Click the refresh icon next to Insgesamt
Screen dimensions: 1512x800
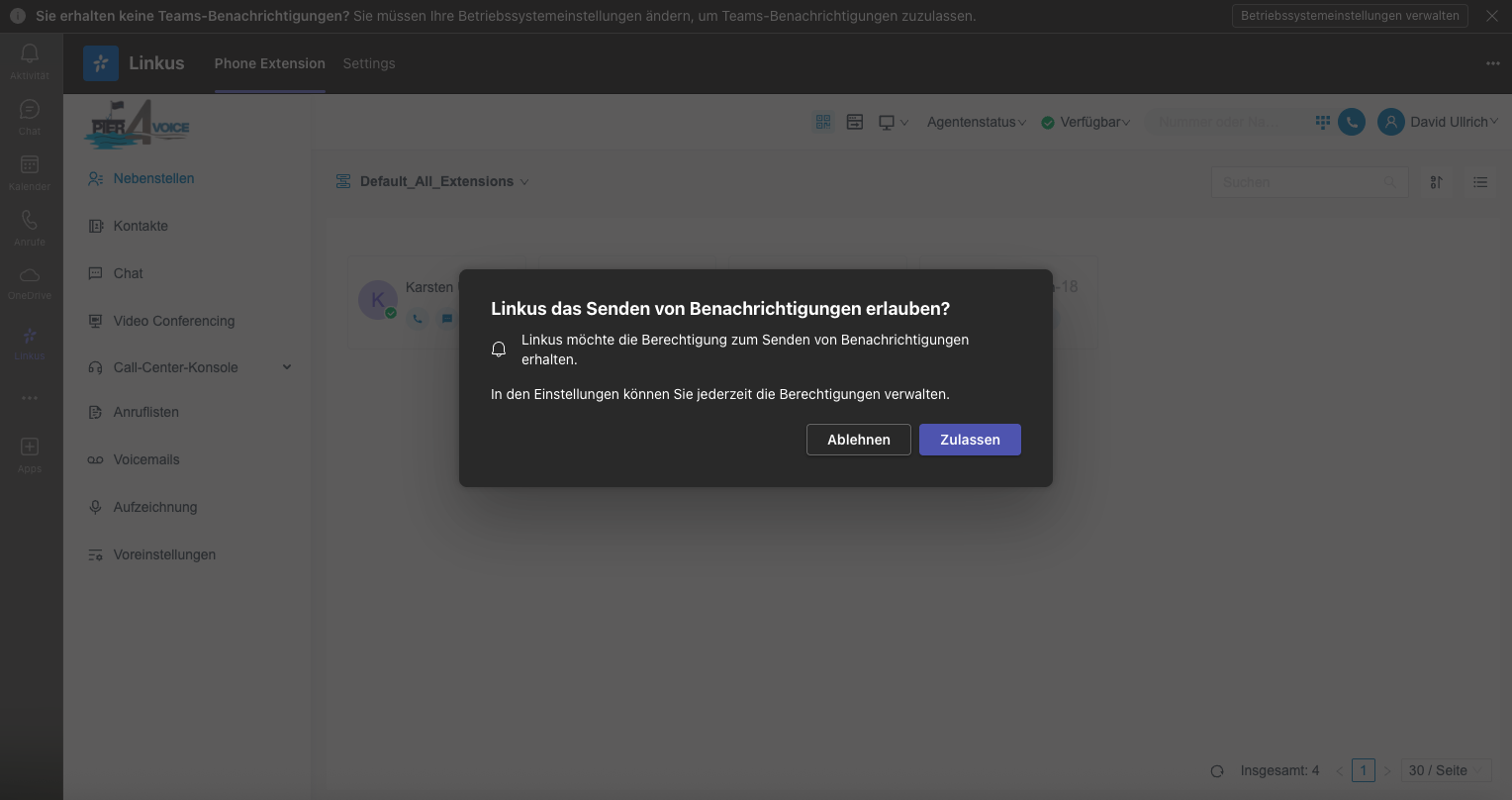(1217, 770)
